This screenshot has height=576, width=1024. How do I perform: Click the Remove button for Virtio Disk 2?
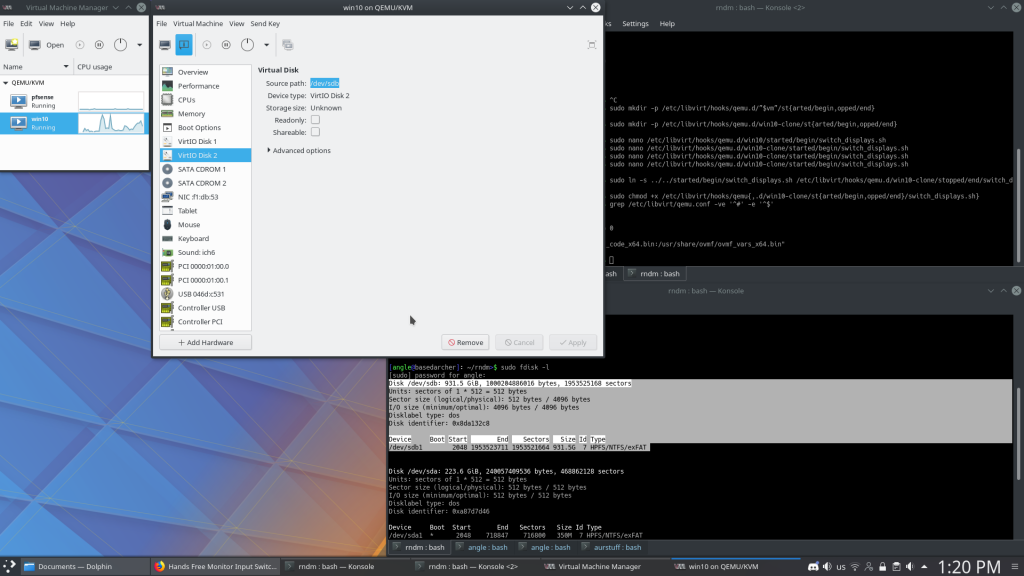(464, 341)
